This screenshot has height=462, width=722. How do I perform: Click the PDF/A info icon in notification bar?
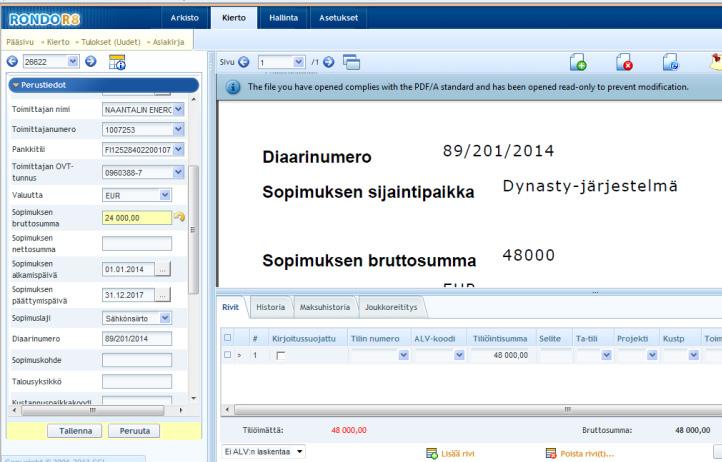click(x=233, y=87)
